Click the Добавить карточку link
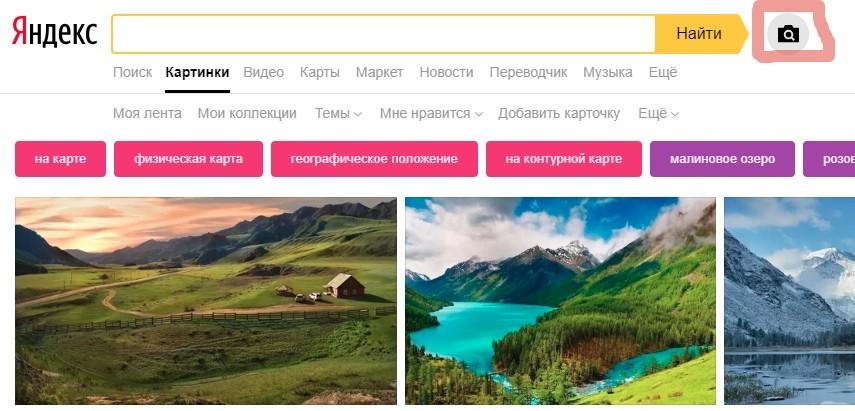This screenshot has height=411, width=855. [x=559, y=113]
